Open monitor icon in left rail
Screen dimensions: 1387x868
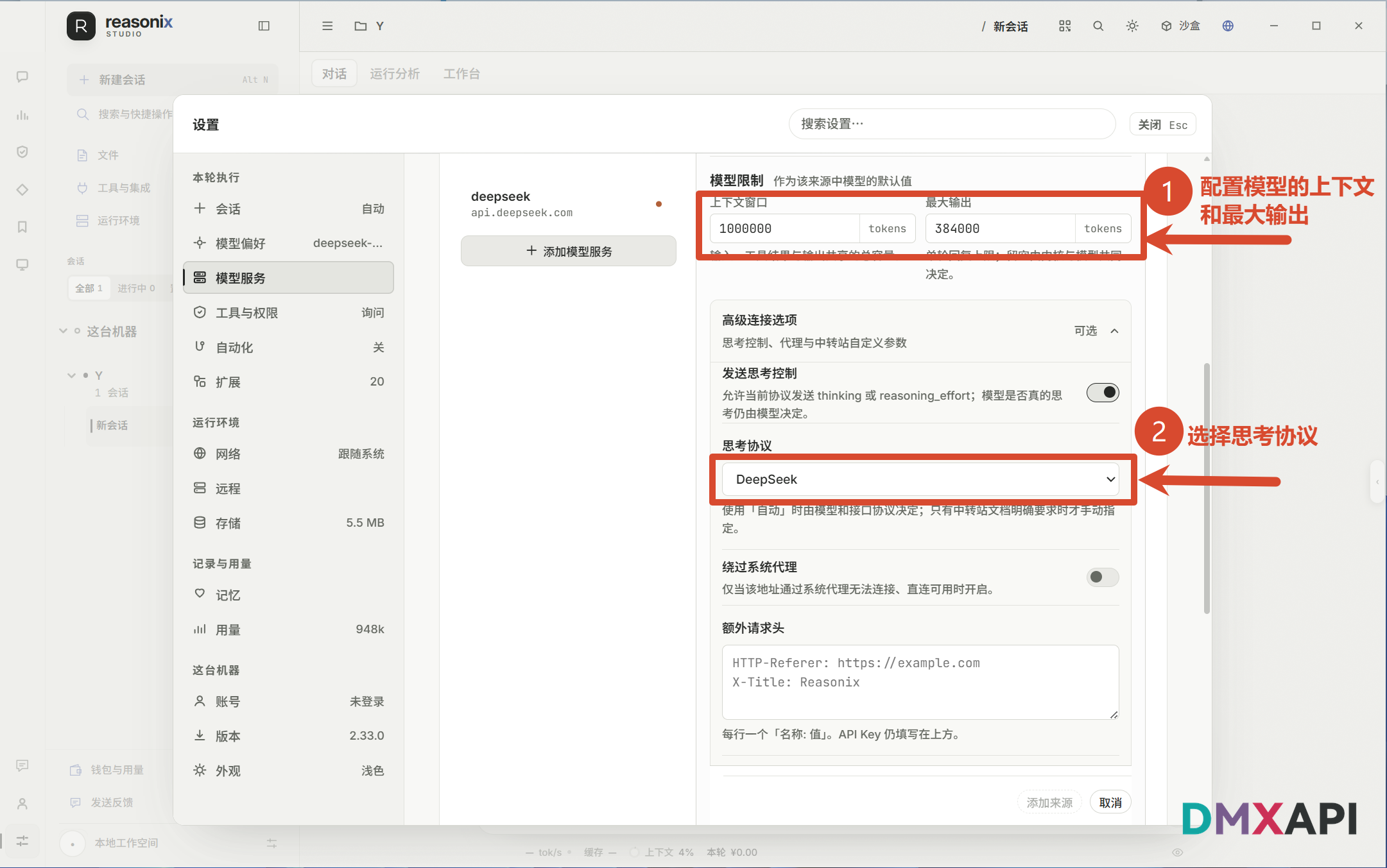22,265
